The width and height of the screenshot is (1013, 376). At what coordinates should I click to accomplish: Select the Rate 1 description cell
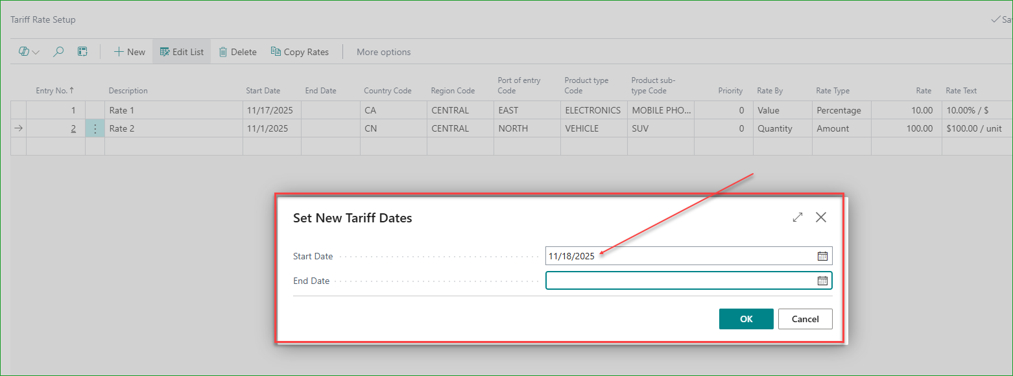pyautogui.click(x=173, y=110)
